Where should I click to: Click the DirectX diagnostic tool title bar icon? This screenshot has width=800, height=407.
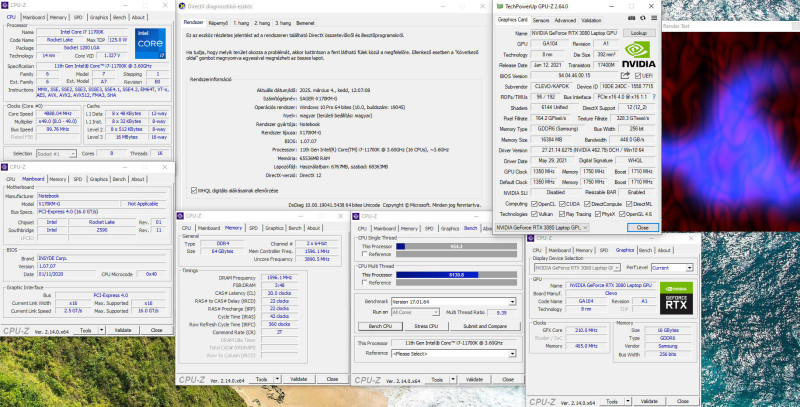point(182,6)
